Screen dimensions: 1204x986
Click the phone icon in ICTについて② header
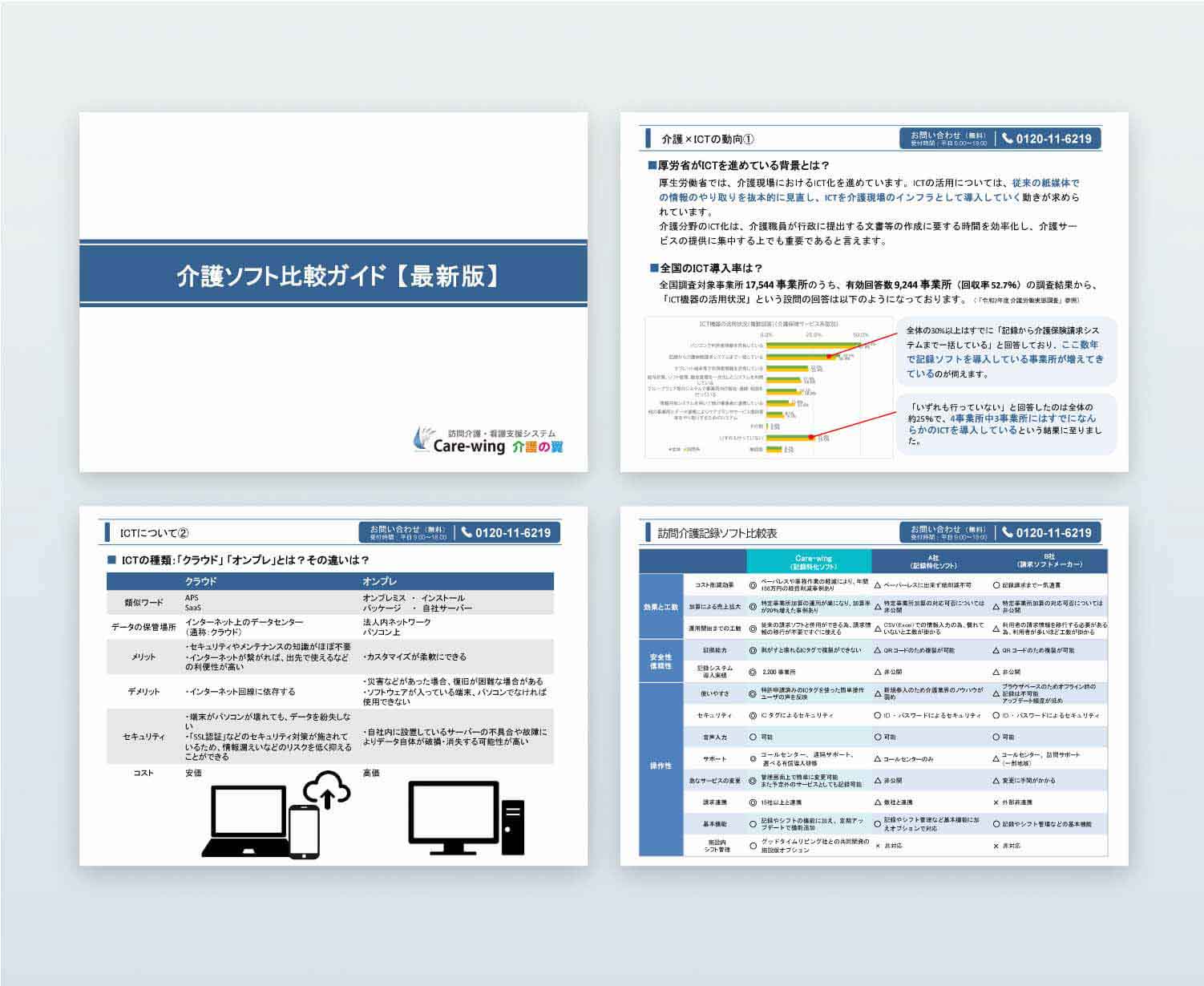(x=467, y=532)
